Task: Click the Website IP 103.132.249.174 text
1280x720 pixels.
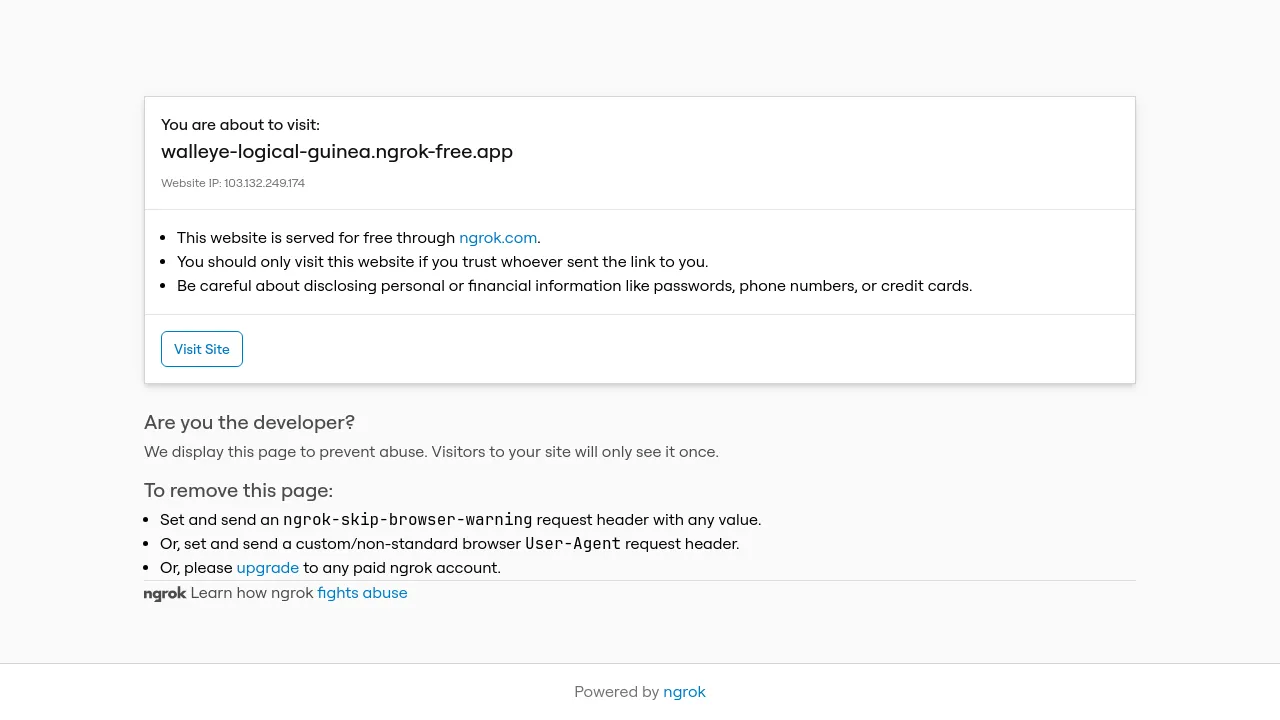Action: 233,183
